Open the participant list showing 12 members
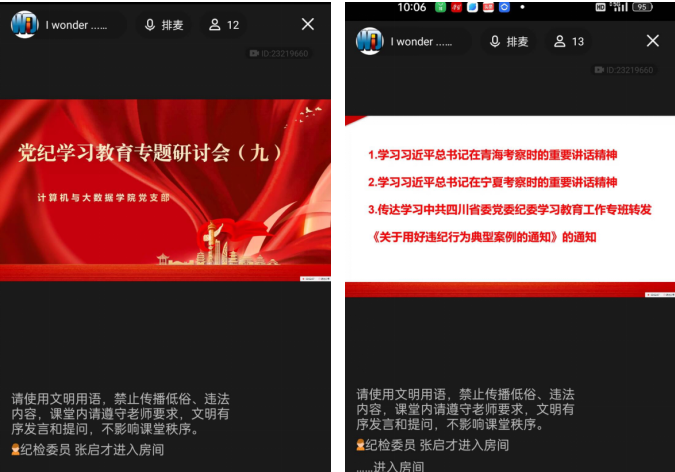The image size is (675, 472). tap(224, 25)
